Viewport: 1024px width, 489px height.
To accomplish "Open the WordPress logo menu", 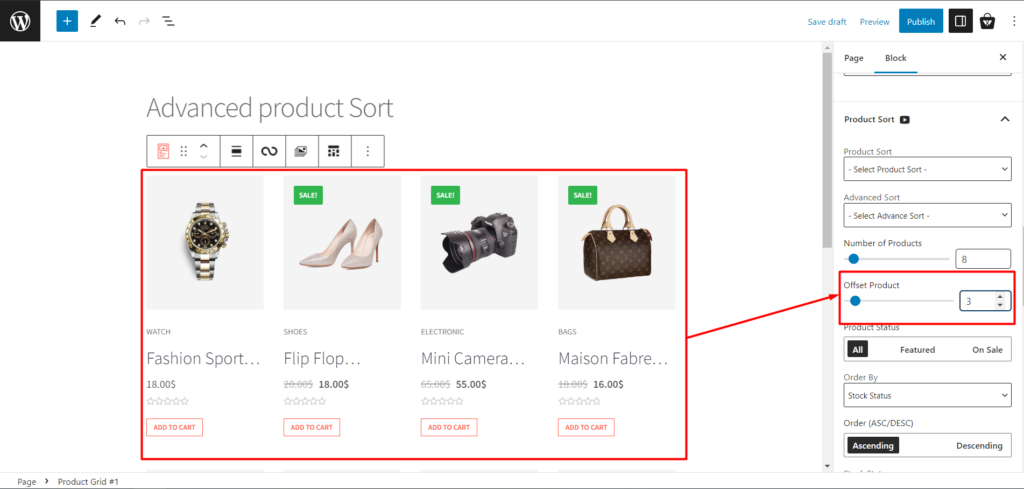I will click(x=20, y=21).
